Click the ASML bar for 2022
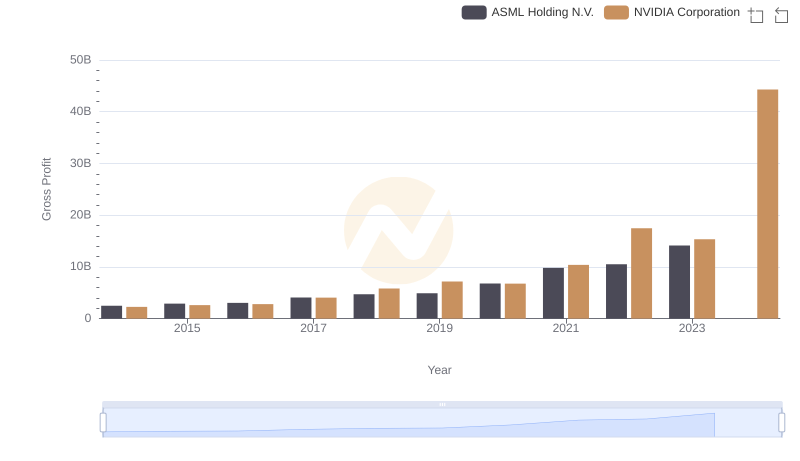 pos(616,291)
